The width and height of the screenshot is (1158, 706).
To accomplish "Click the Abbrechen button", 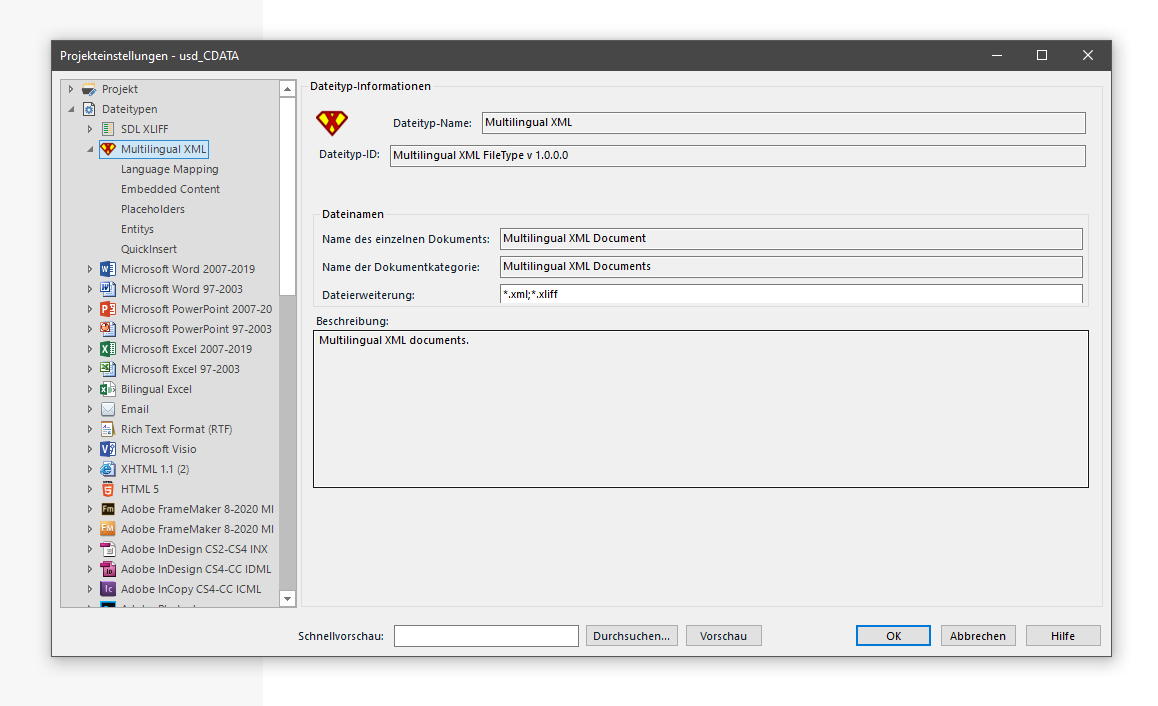I will 978,636.
